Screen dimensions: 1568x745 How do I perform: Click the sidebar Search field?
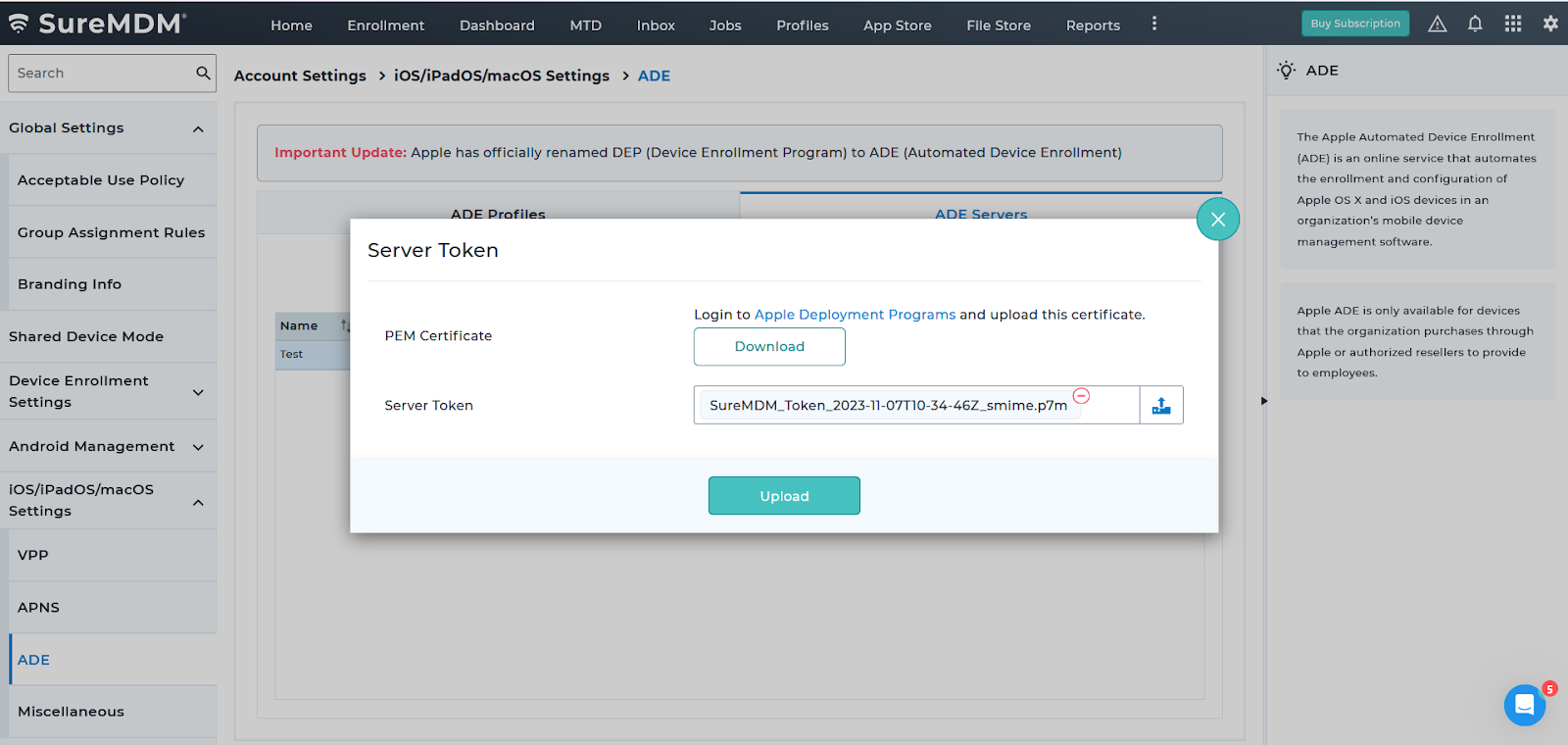pyautogui.click(x=102, y=73)
